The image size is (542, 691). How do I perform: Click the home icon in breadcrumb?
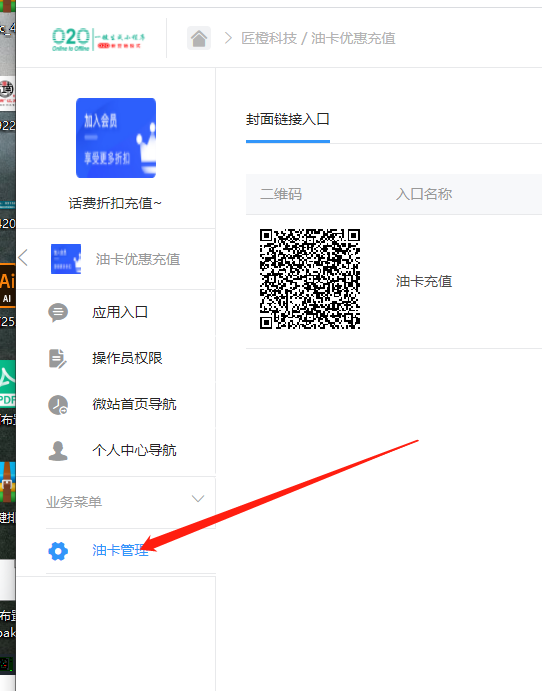tap(199, 38)
